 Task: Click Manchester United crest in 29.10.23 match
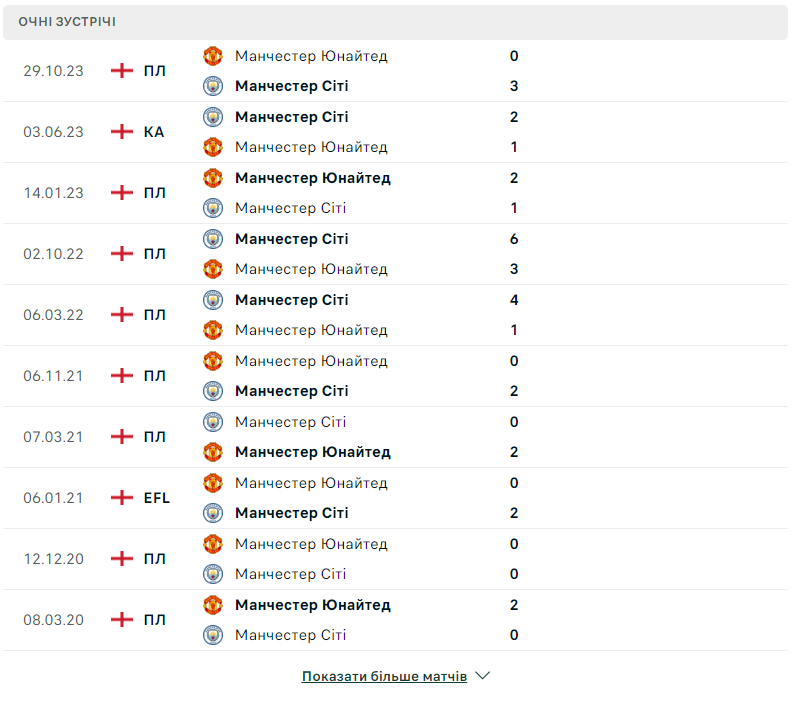(212, 56)
